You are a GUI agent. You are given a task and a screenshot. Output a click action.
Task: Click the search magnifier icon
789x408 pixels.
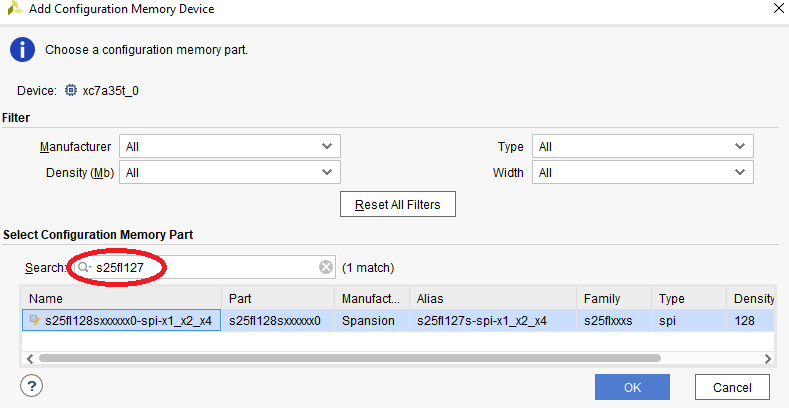[x=85, y=268]
